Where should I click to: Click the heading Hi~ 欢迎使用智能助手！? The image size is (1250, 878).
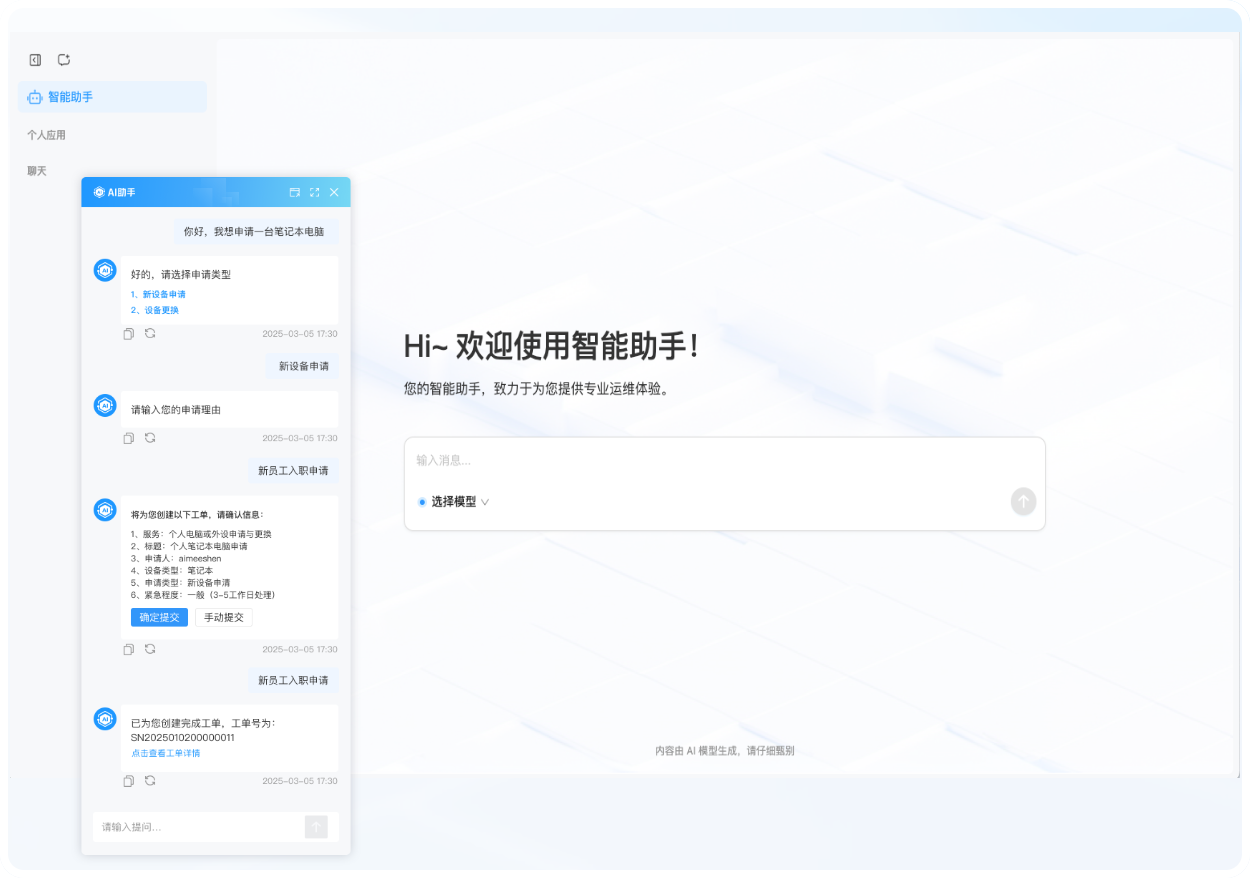[x=552, y=346]
